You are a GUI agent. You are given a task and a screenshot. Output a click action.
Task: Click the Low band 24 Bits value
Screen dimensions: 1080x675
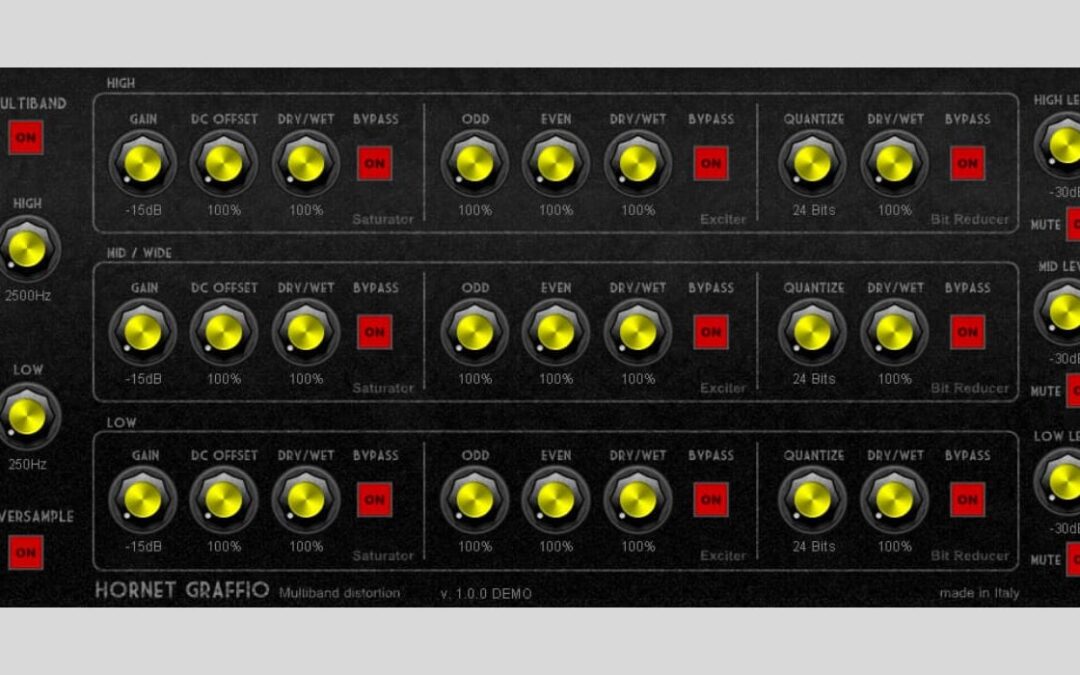[813, 547]
